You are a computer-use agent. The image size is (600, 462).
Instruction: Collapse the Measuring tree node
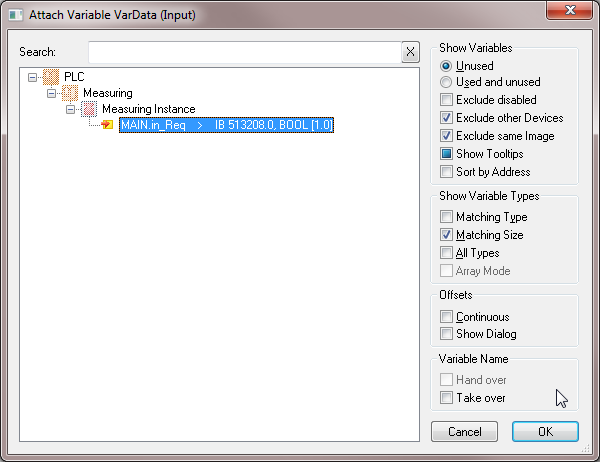pos(51,93)
